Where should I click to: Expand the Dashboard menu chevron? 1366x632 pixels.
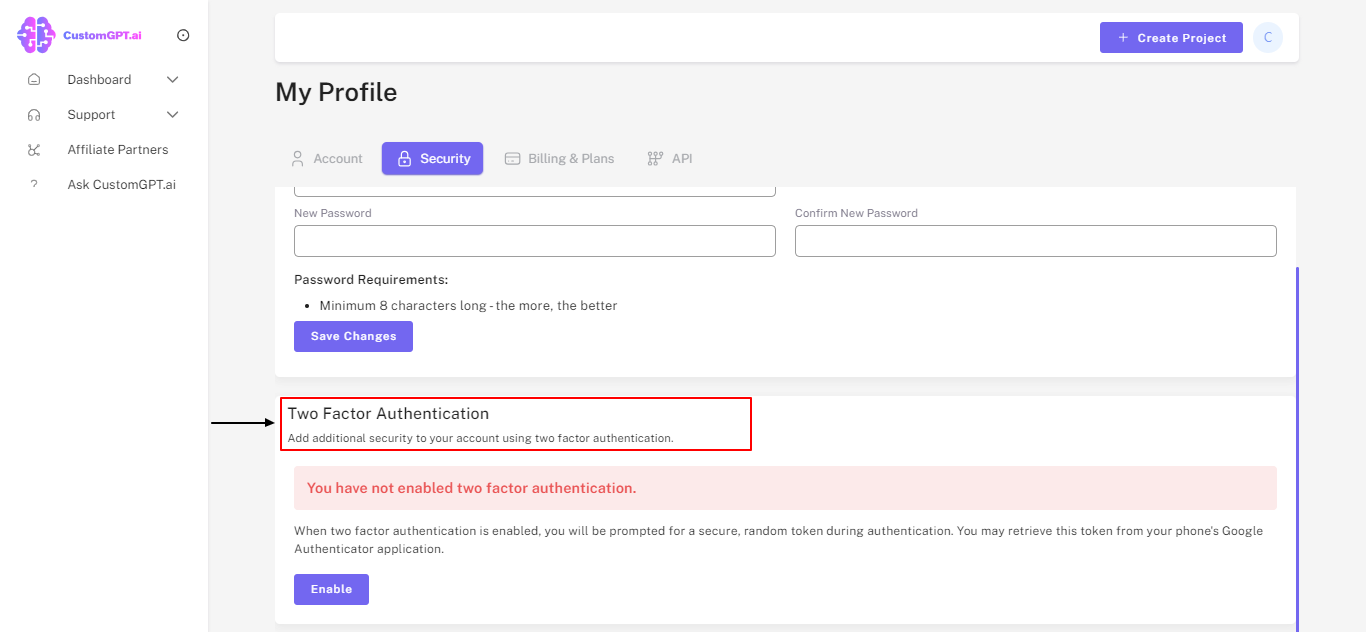click(171, 79)
